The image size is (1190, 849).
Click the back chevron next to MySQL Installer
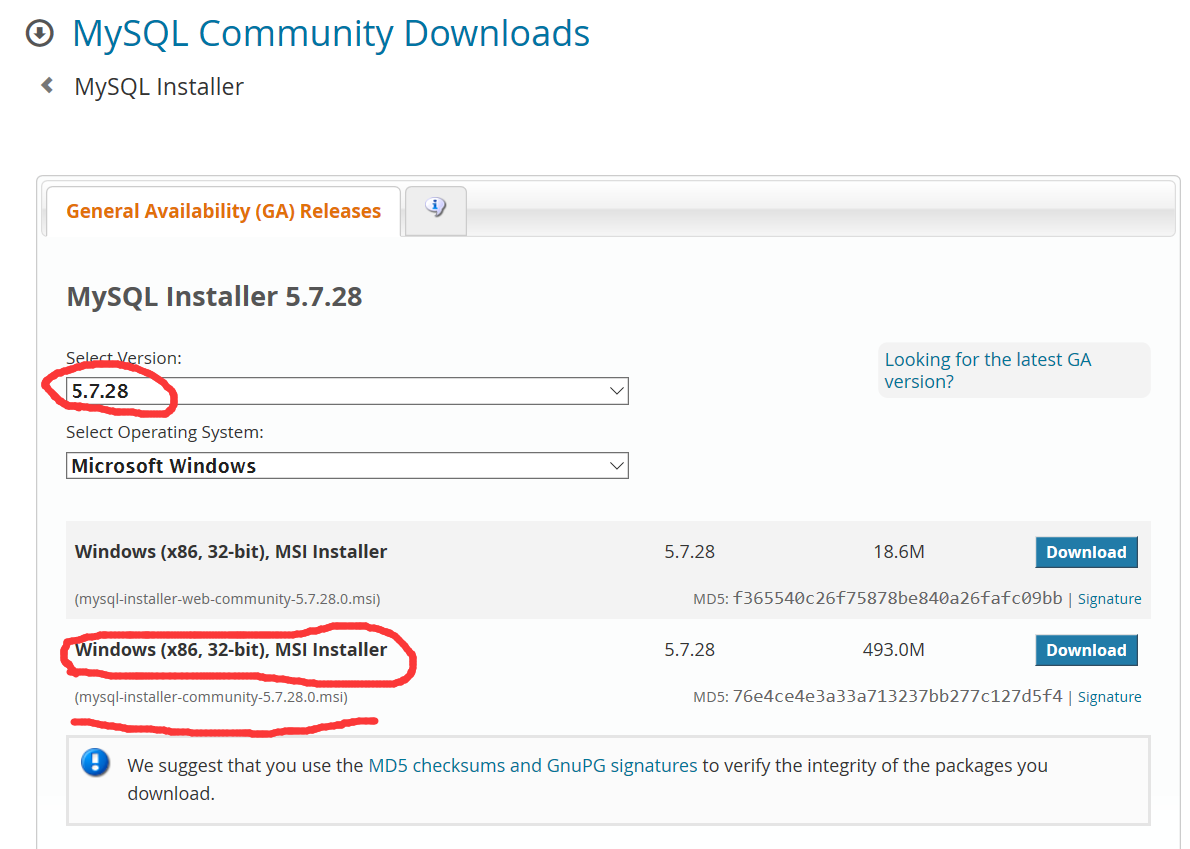(46, 85)
